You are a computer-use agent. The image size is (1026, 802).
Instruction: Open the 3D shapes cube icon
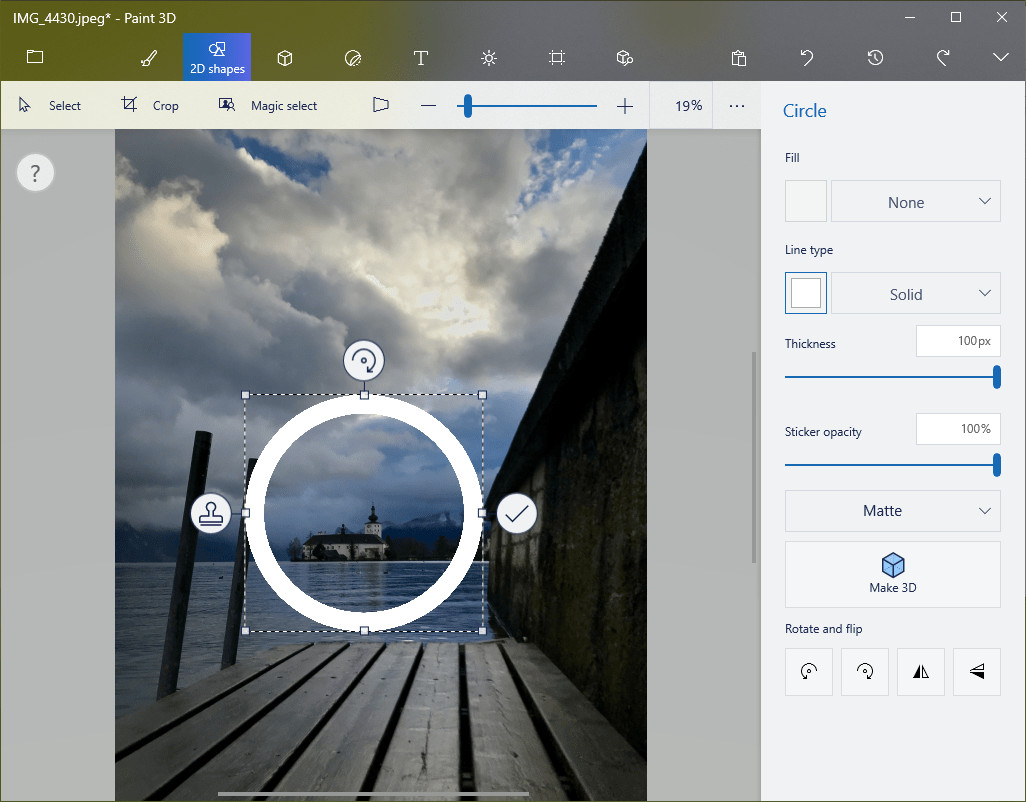(285, 58)
